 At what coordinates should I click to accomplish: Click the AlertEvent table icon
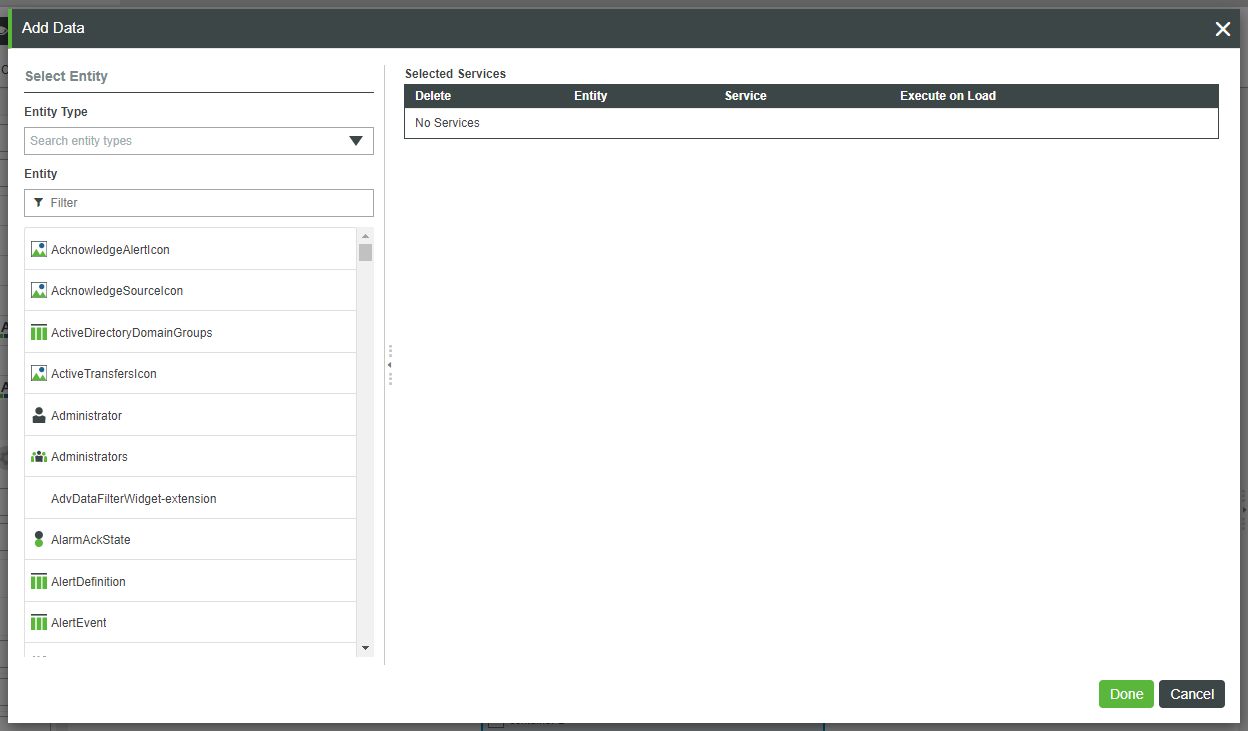coord(39,622)
